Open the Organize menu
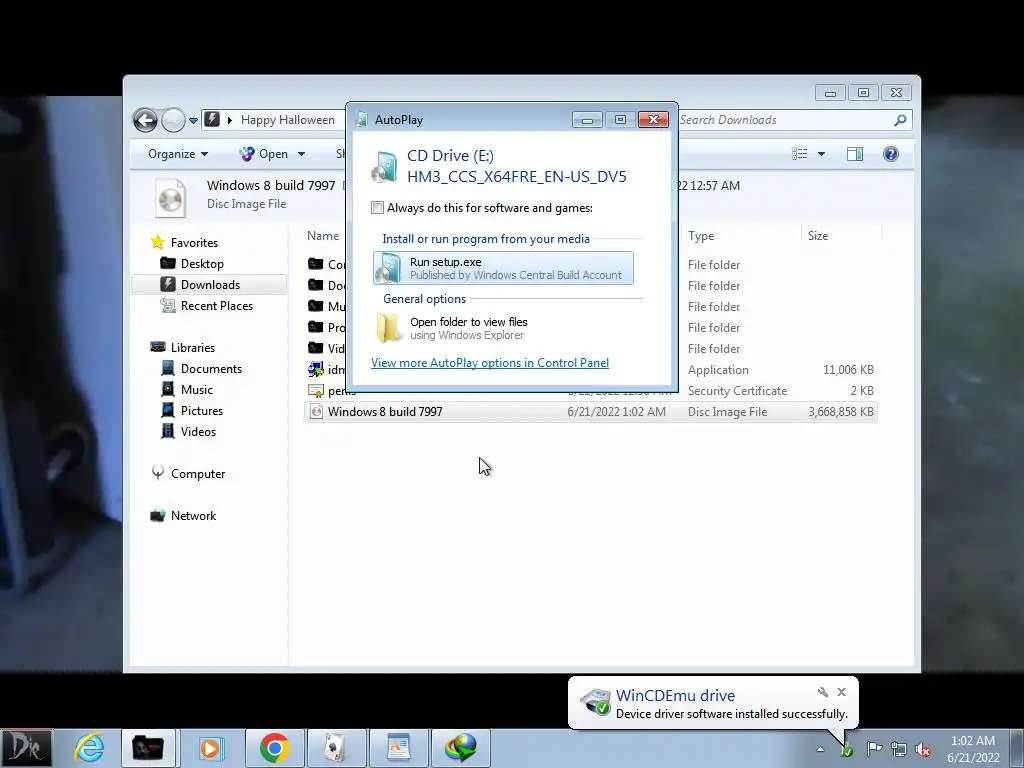Image resolution: width=1024 pixels, height=768 pixels. coord(178,154)
